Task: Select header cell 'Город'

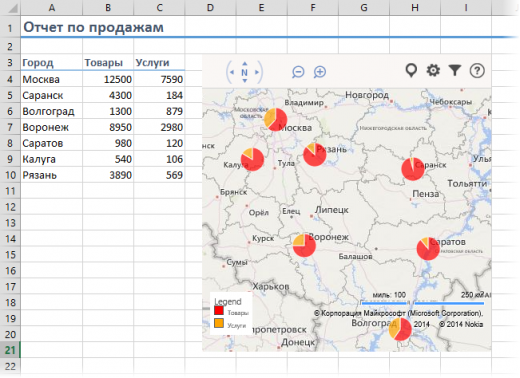Action: point(52,62)
